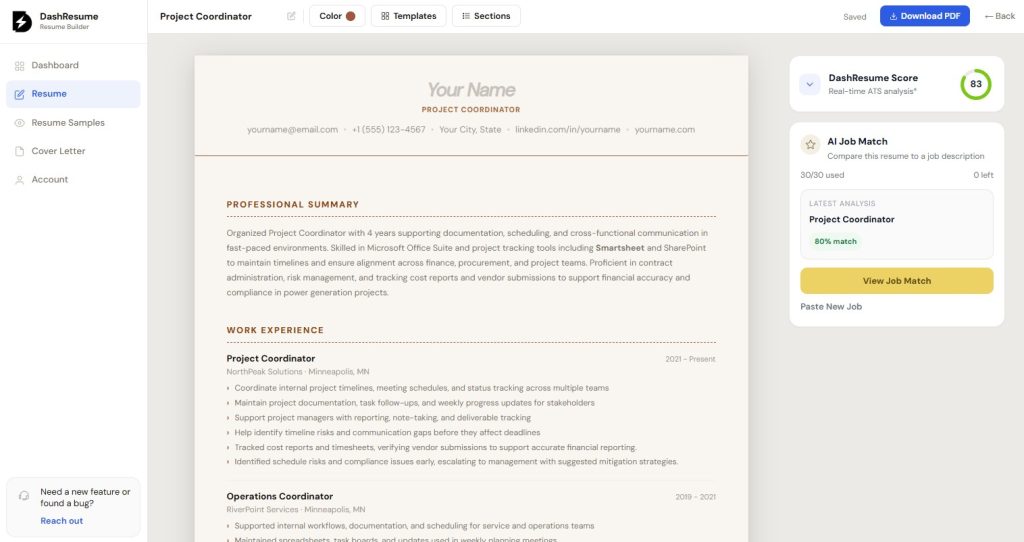This screenshot has width=1024, height=542.
Task: Click the download arrow icon in Download PDF
Action: point(893,16)
